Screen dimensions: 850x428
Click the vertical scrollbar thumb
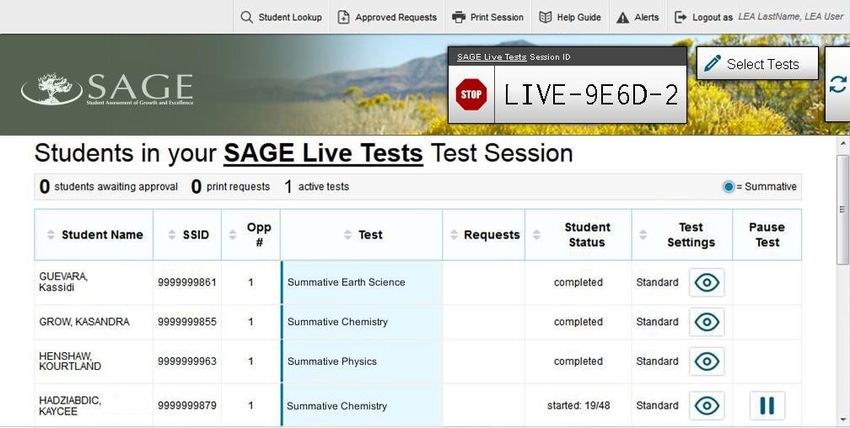click(843, 209)
